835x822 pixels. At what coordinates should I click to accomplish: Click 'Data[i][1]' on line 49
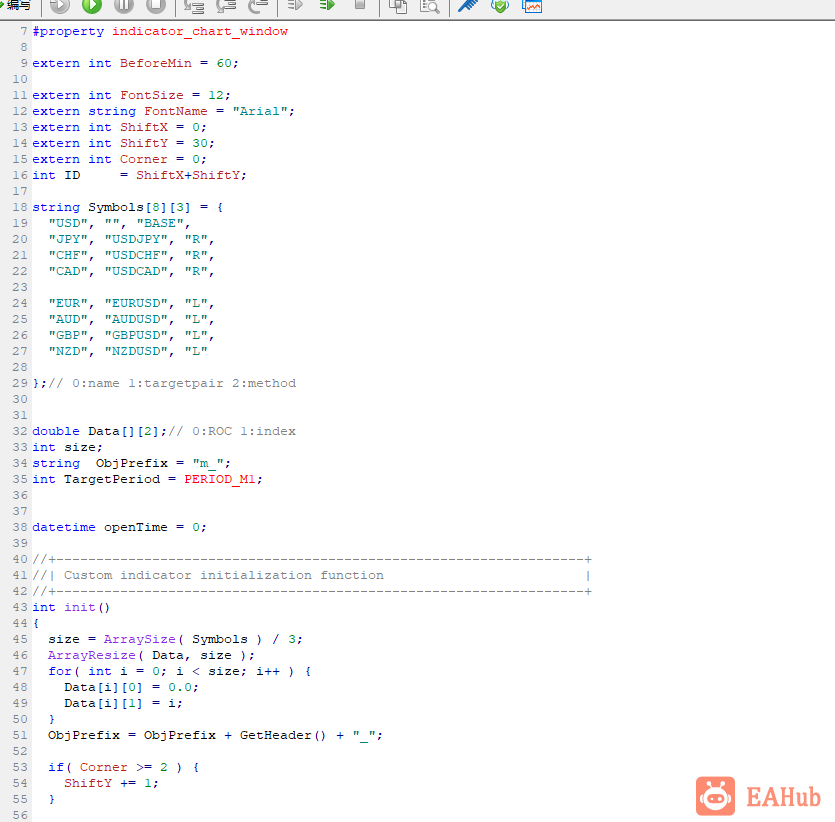[x=103, y=703]
